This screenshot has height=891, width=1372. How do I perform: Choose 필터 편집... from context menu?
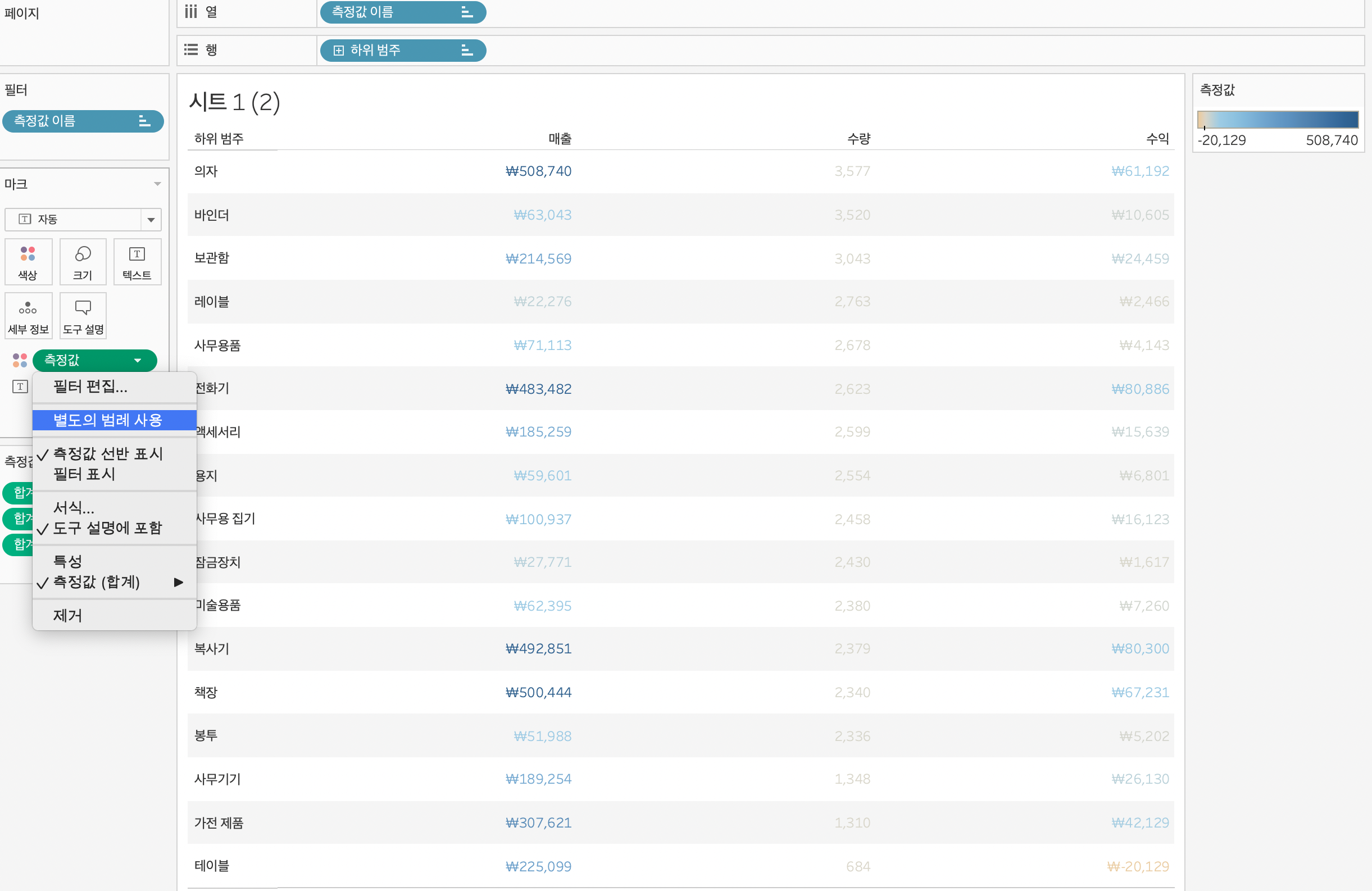(90, 387)
